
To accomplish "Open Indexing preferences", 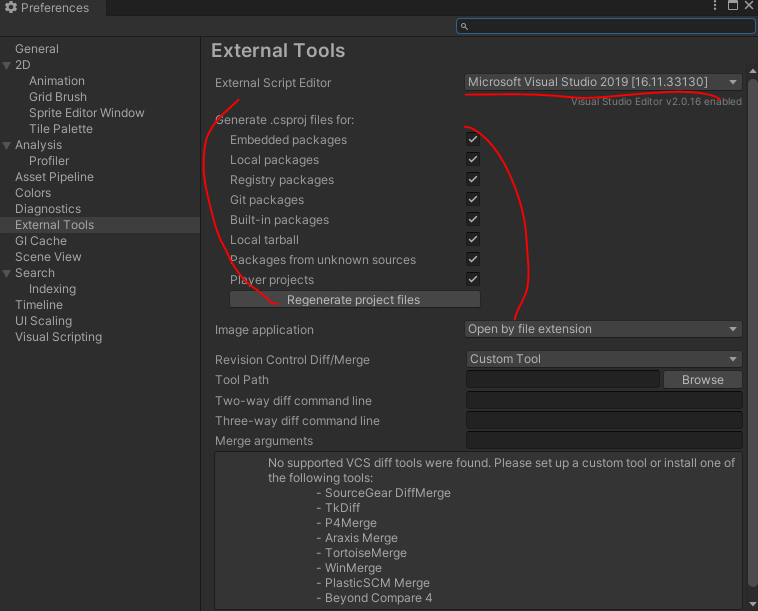I will click(x=52, y=289).
